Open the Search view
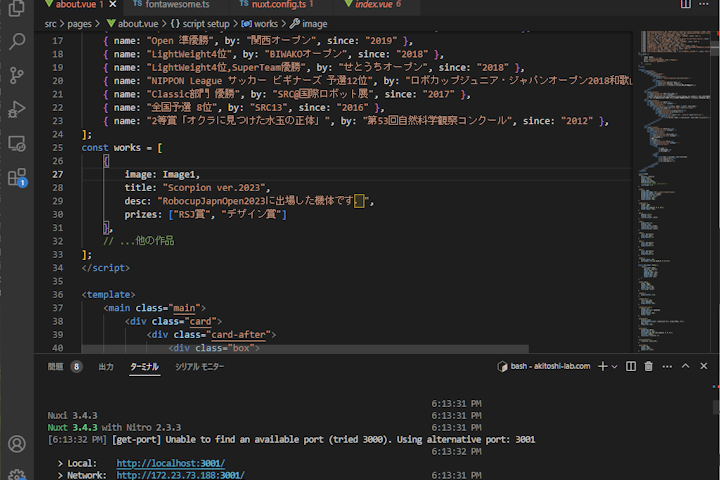This screenshot has height=480, width=720. [17, 41]
